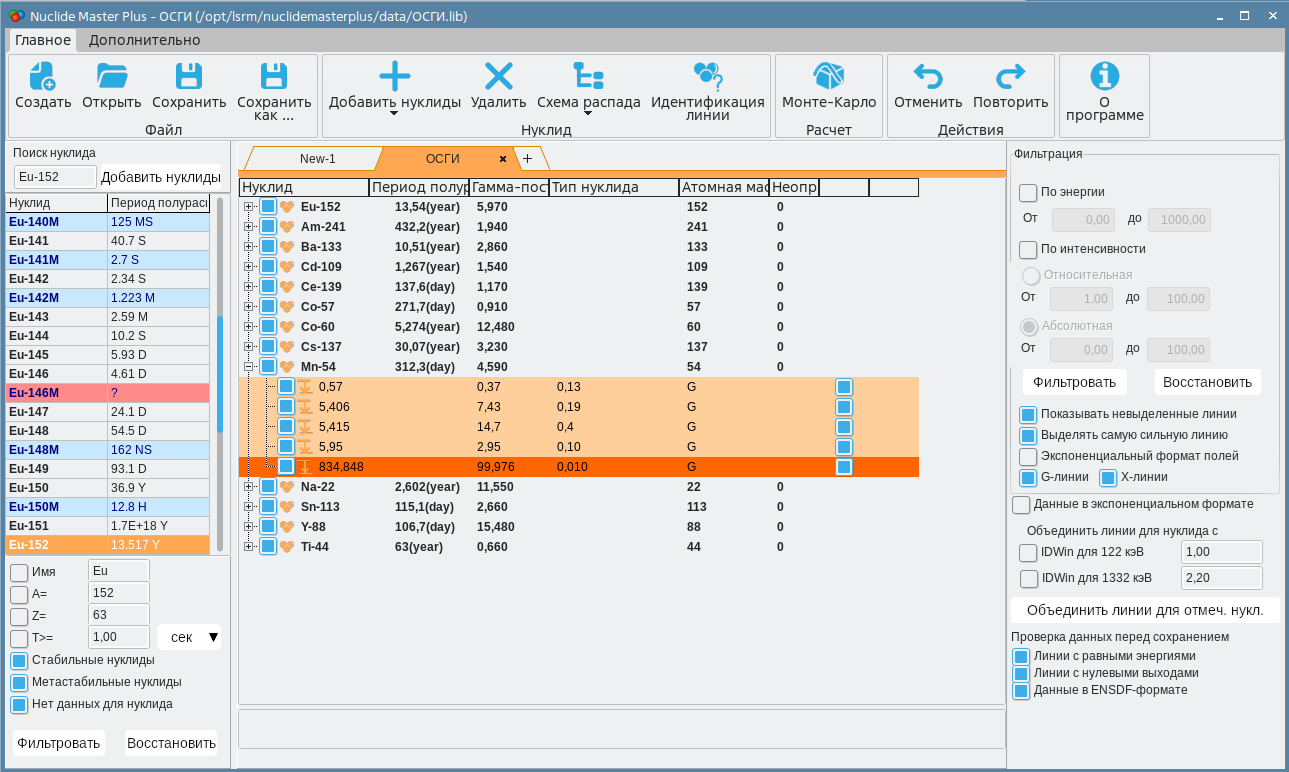Expand the Eu-152 tree node
The image size is (1289, 772).
click(249, 207)
